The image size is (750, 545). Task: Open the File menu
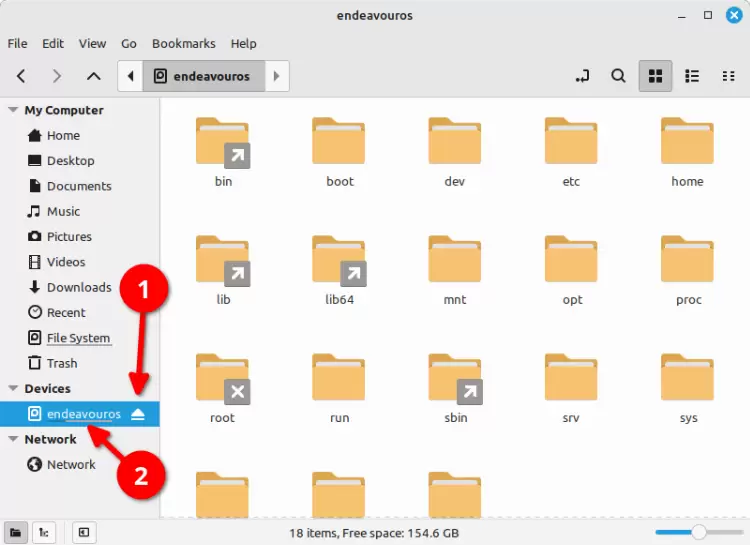[17, 44]
